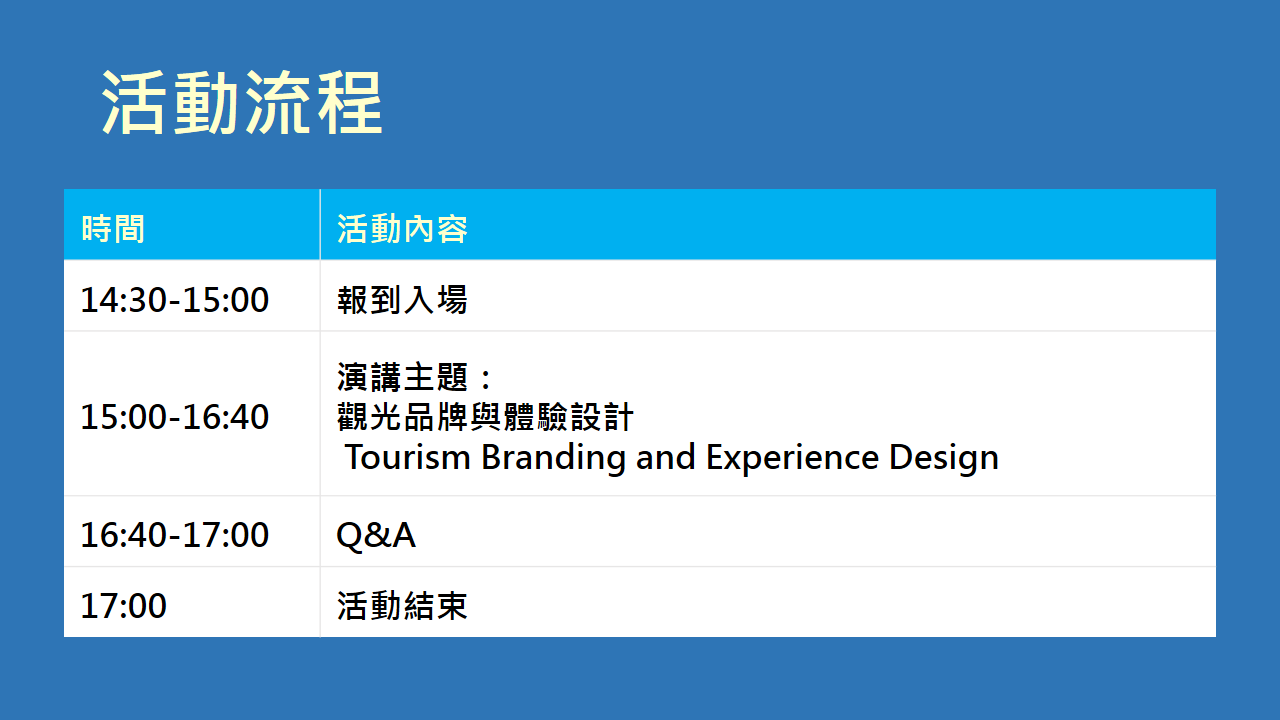Click the slide title 活動流程
This screenshot has height=720, width=1280.
coord(241,102)
